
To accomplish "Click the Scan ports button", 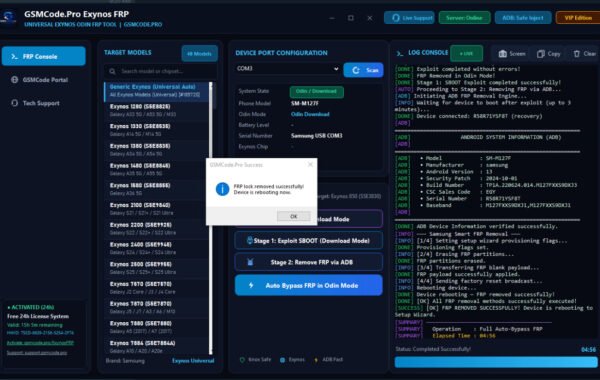I will (364, 70).
